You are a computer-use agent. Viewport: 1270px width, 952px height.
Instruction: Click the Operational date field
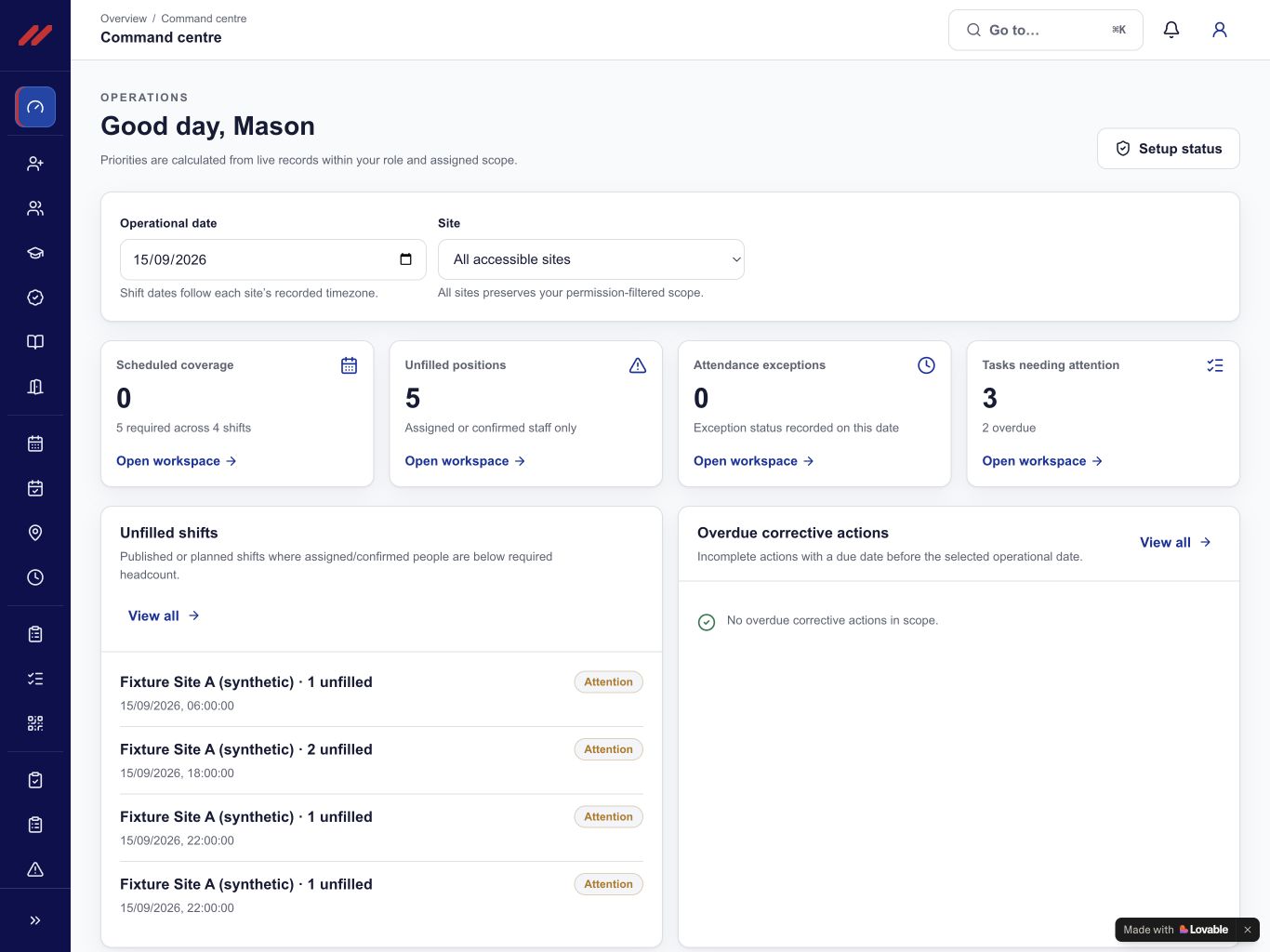pos(273,259)
